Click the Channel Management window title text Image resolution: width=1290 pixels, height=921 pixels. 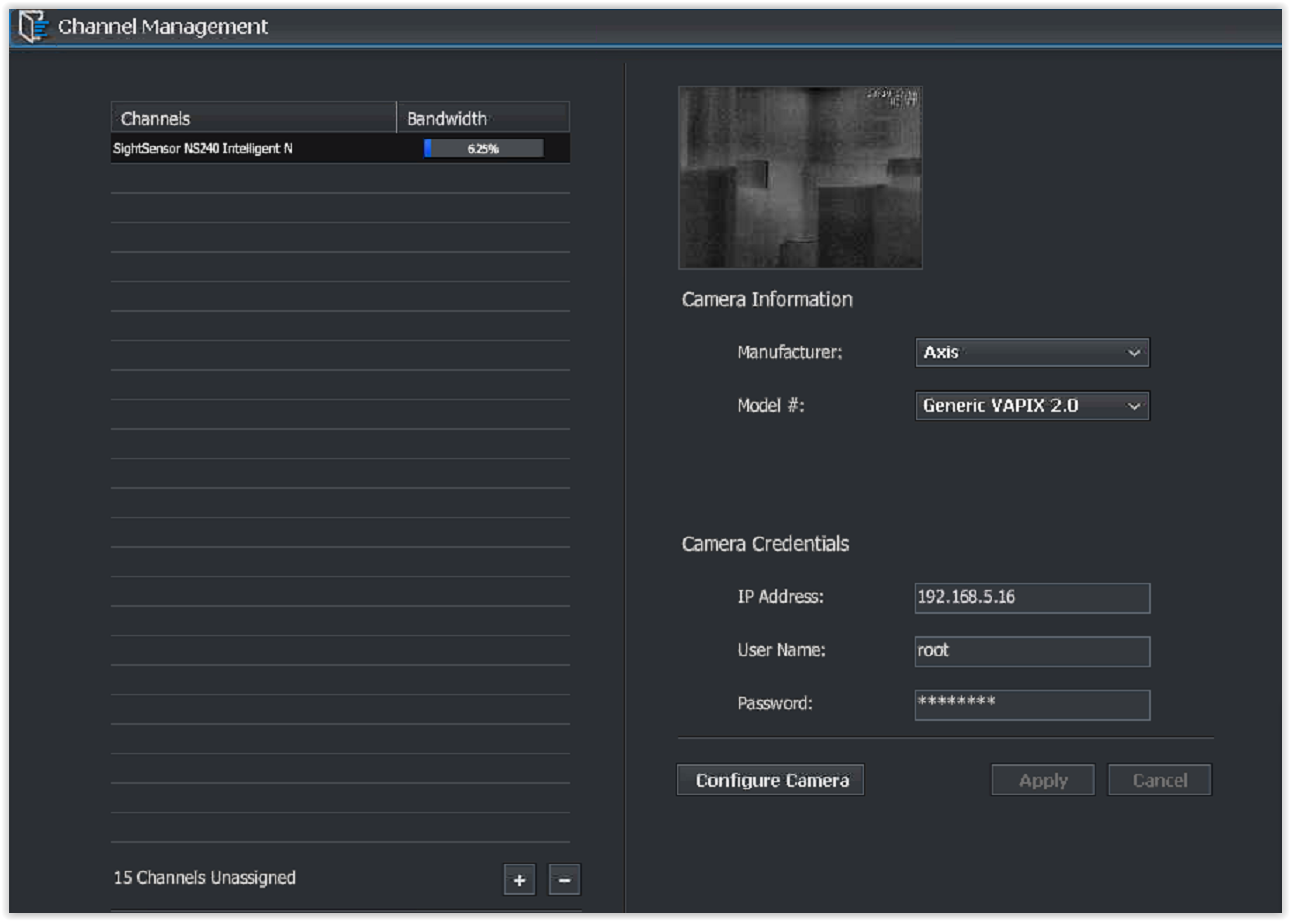pyautogui.click(x=163, y=27)
